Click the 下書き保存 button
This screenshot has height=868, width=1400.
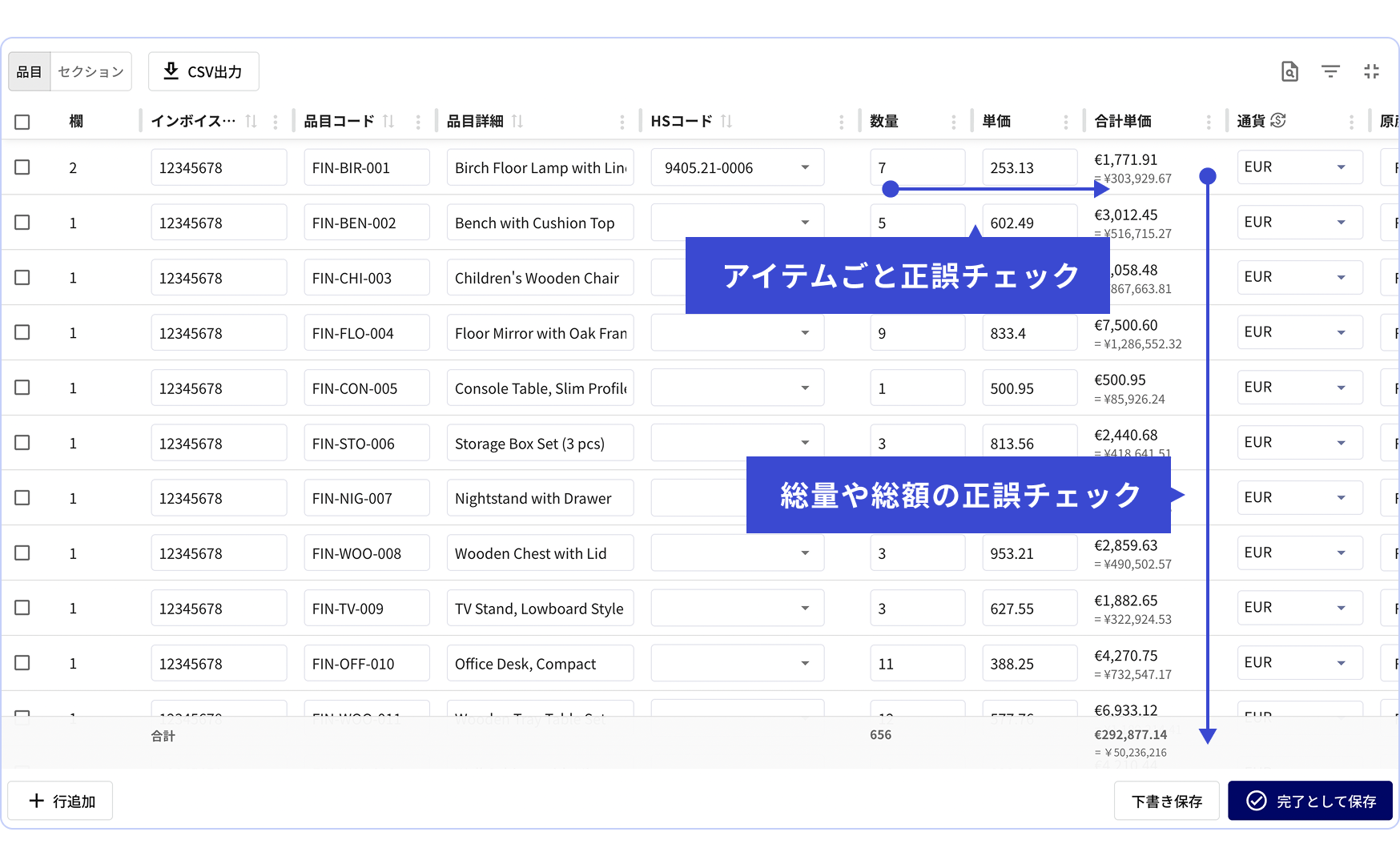[1166, 801]
